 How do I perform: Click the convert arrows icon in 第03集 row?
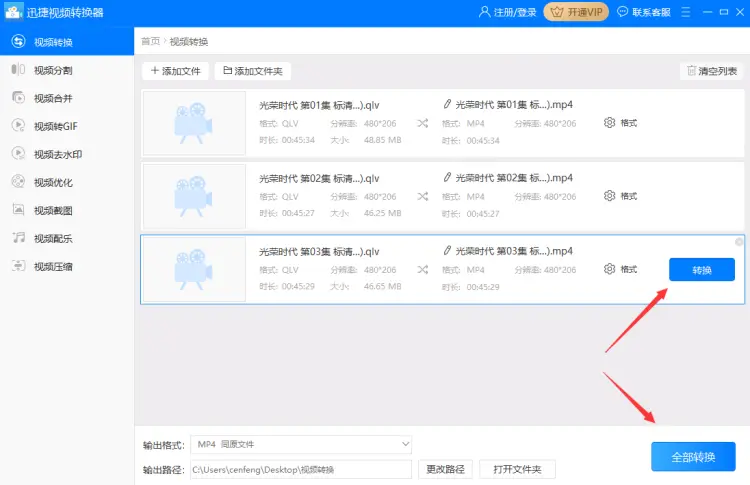[x=422, y=270]
